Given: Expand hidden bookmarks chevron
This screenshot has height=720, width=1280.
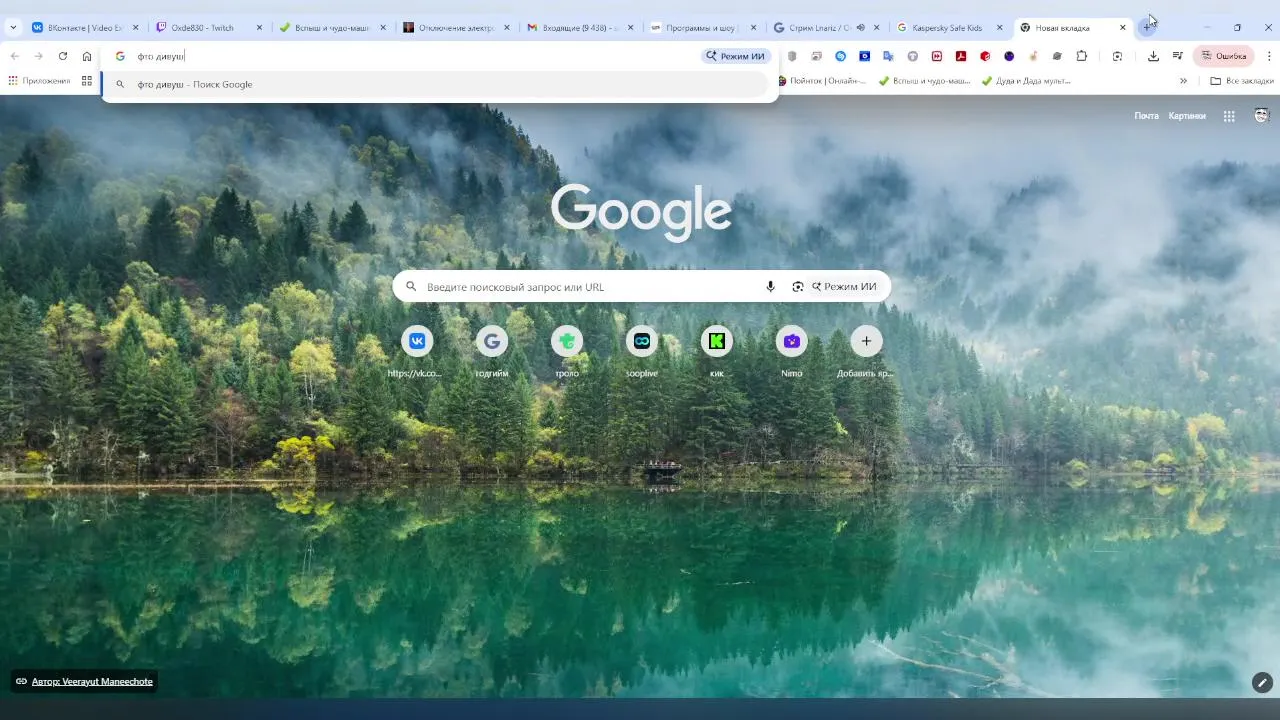Looking at the screenshot, I should pos(1183,81).
